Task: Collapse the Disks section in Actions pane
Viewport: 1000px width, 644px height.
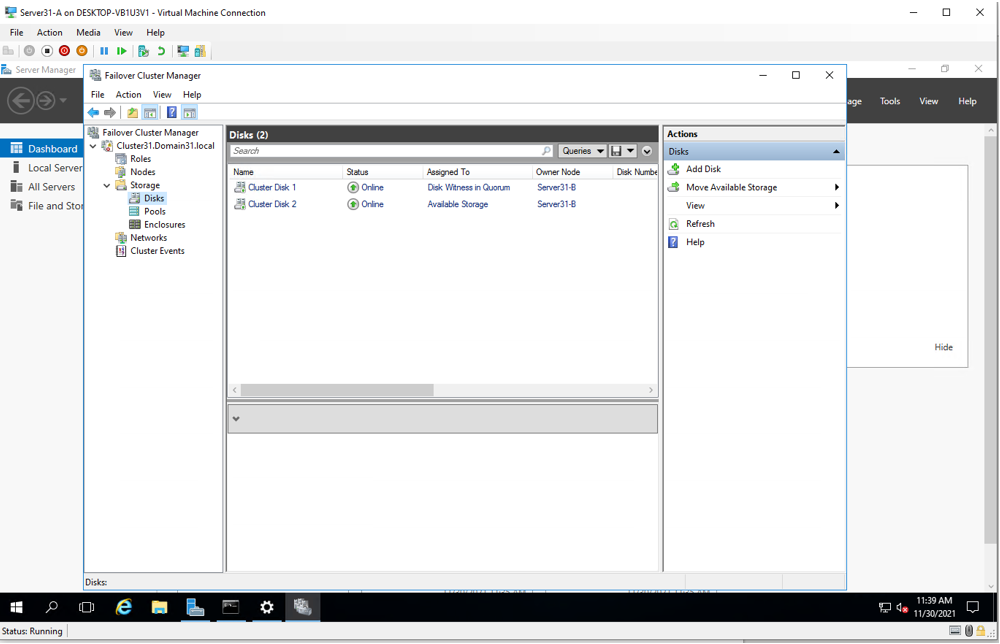Action: point(836,152)
